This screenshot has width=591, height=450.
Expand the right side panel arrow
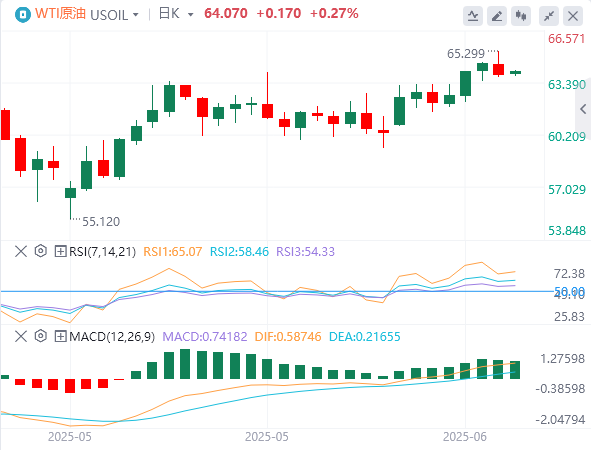point(583,109)
